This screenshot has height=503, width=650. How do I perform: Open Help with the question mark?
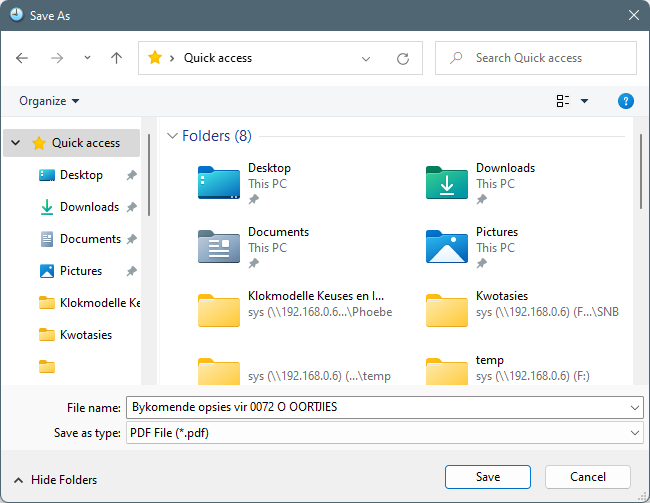(626, 101)
